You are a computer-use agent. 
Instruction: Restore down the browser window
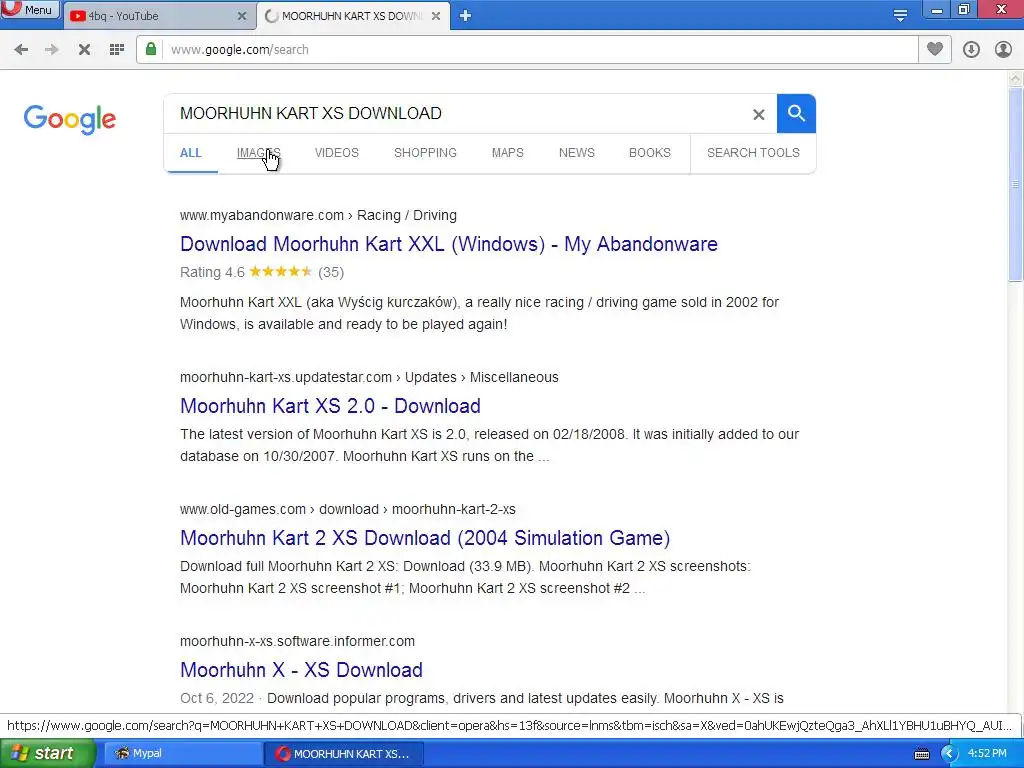tap(964, 10)
